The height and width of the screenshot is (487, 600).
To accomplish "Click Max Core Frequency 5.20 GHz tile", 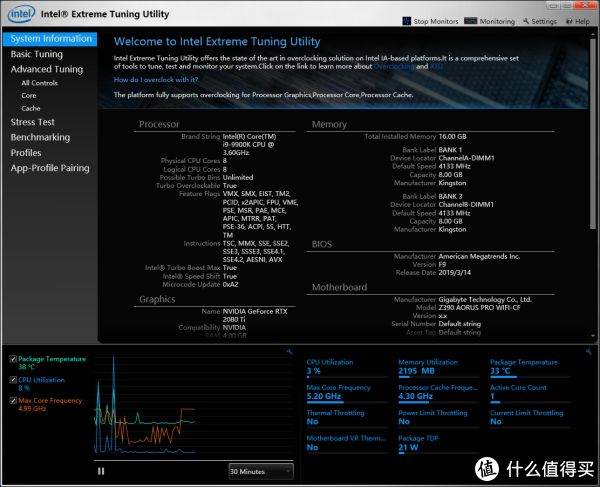I will pyautogui.click(x=347, y=393).
